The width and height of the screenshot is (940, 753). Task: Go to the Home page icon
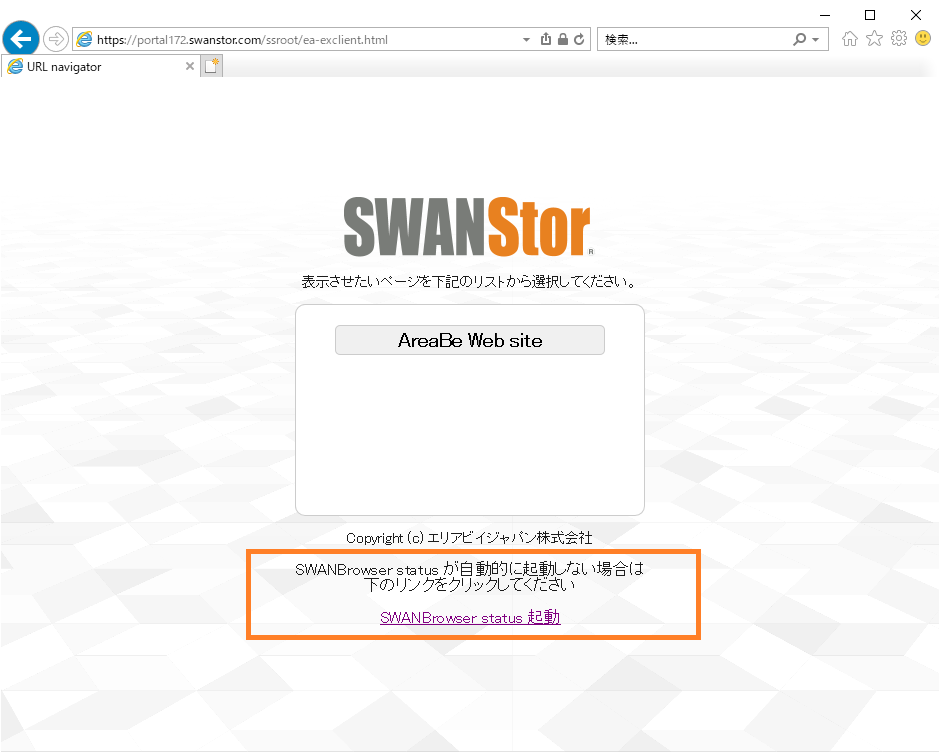[849, 39]
